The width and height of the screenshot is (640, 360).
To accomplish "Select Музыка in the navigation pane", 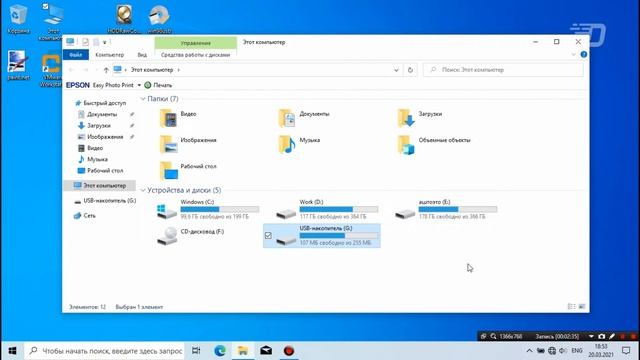I will pyautogui.click(x=93, y=159).
